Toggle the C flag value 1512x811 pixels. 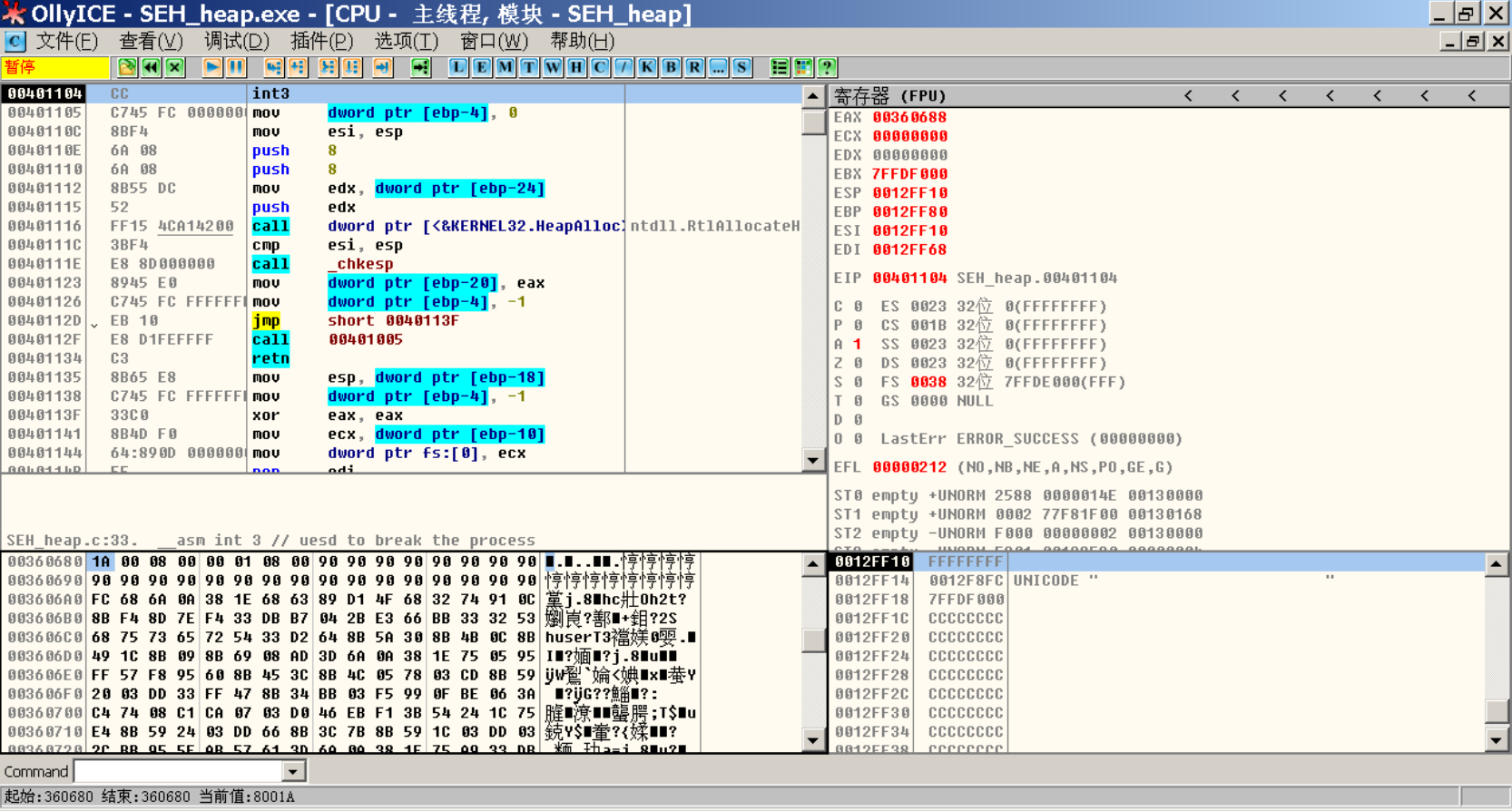pos(858,307)
